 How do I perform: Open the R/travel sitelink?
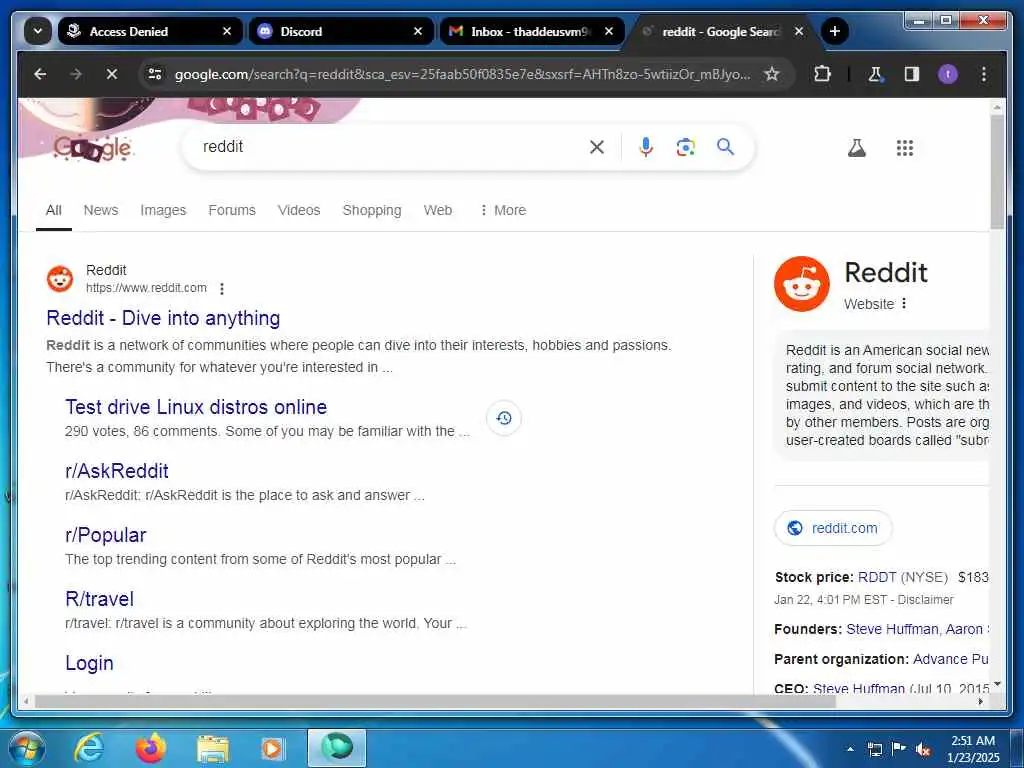99,599
